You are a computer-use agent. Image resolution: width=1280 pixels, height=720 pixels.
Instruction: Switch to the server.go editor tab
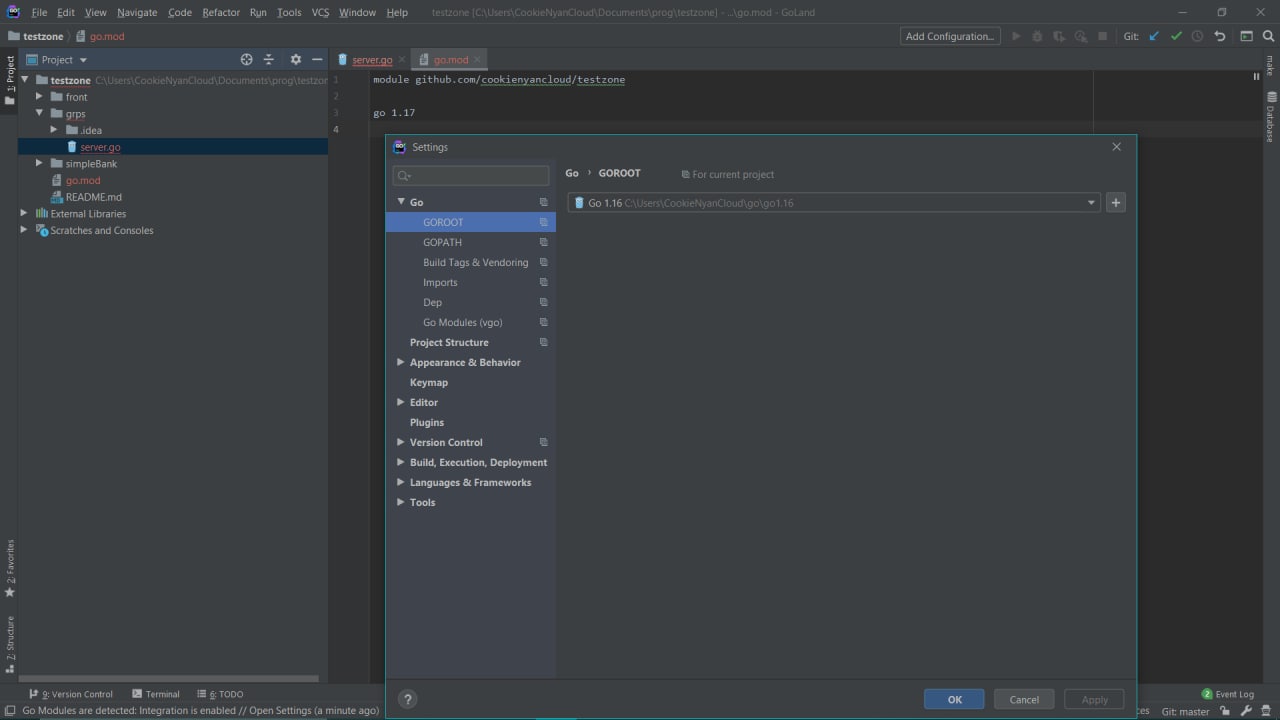tap(371, 60)
